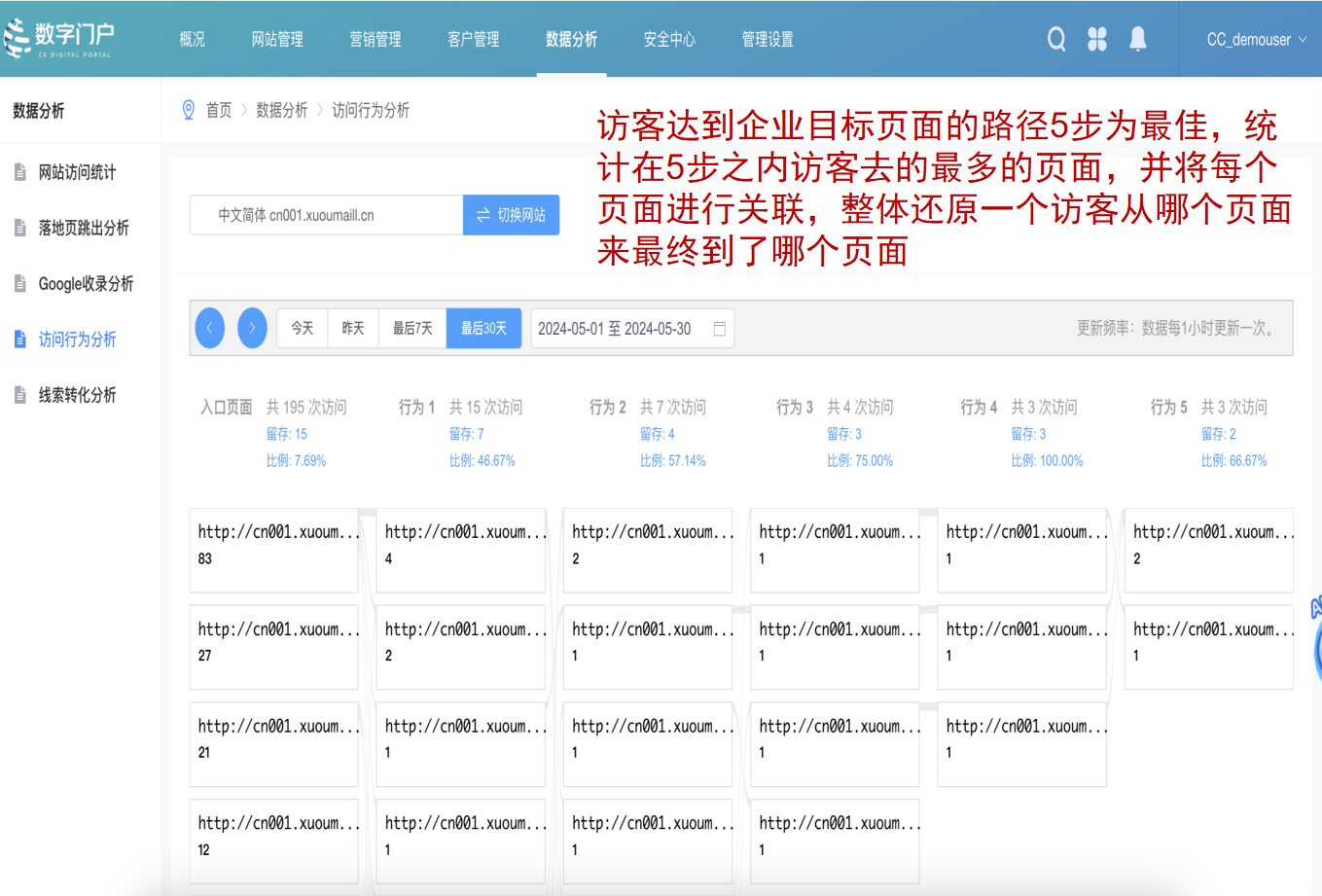Click 比例: 75.00% under 行为3

pos(860,460)
